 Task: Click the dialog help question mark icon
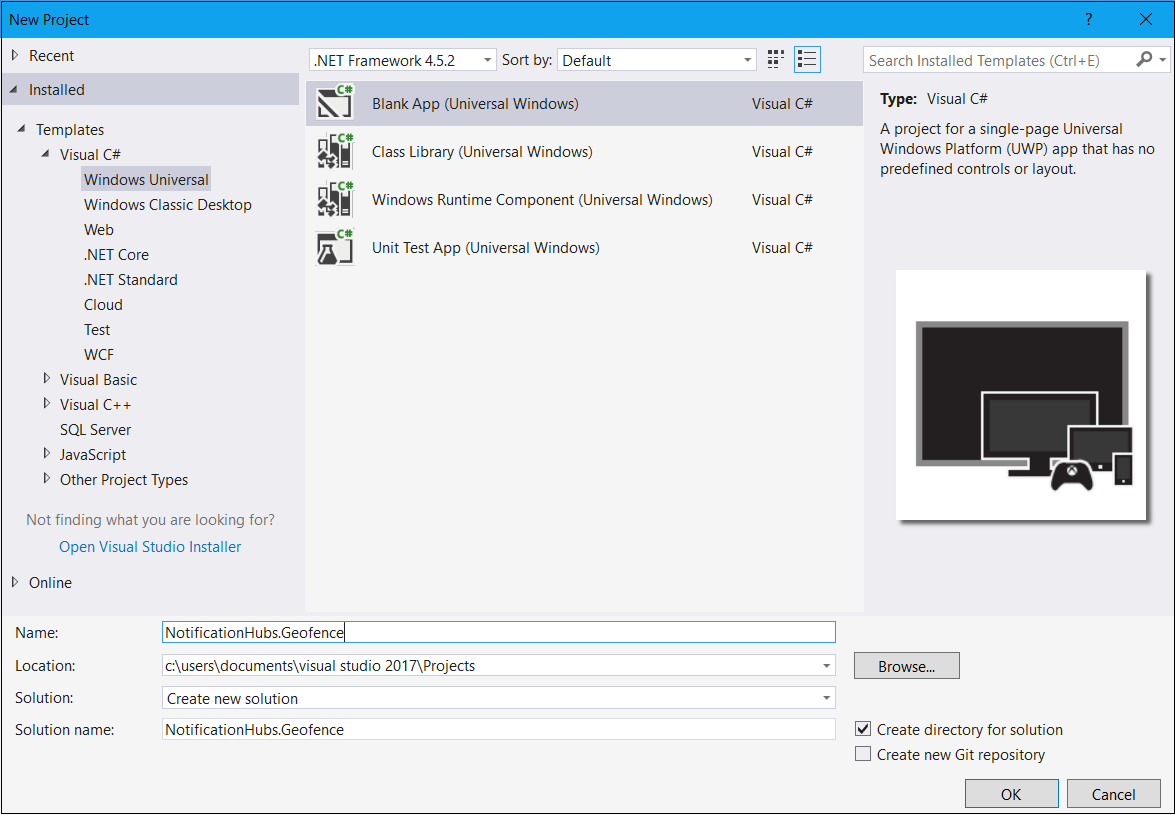coord(1089,19)
